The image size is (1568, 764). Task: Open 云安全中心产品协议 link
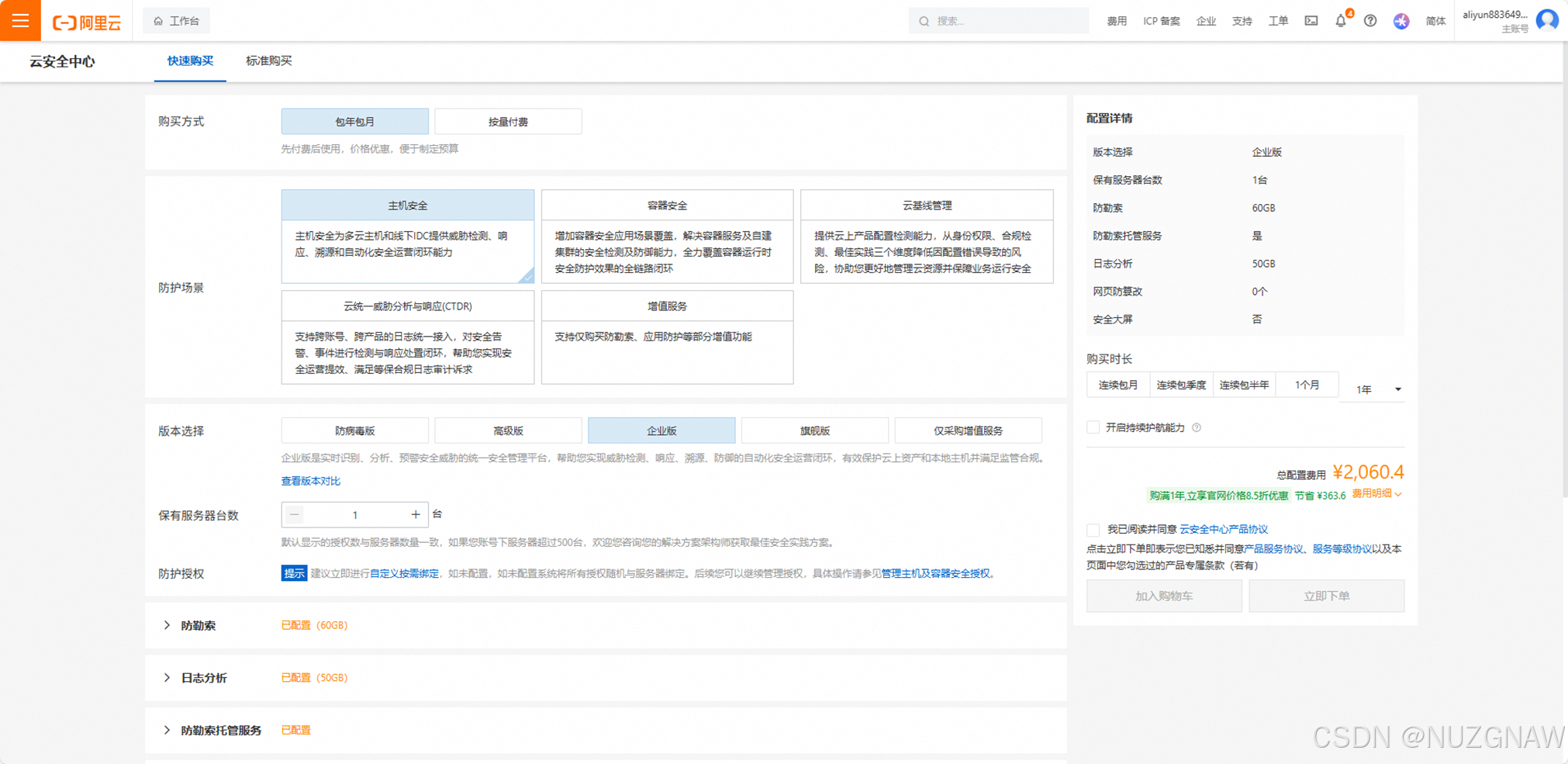click(1224, 529)
